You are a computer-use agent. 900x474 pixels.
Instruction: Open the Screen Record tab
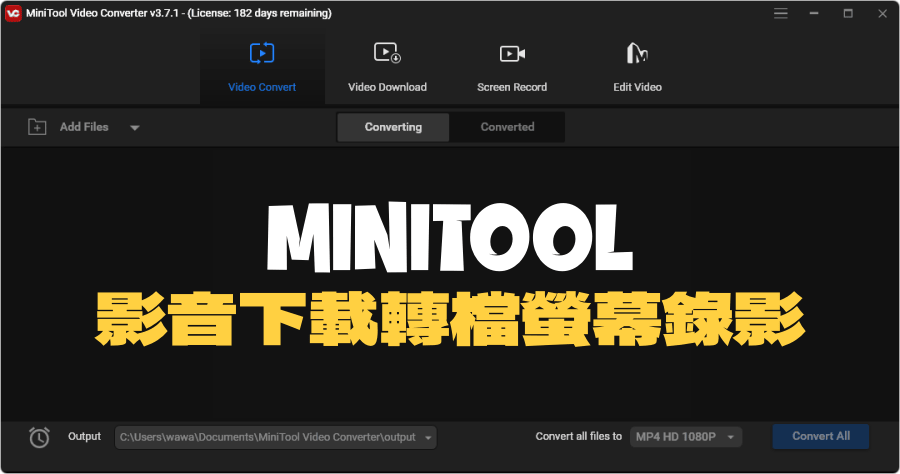[x=512, y=67]
